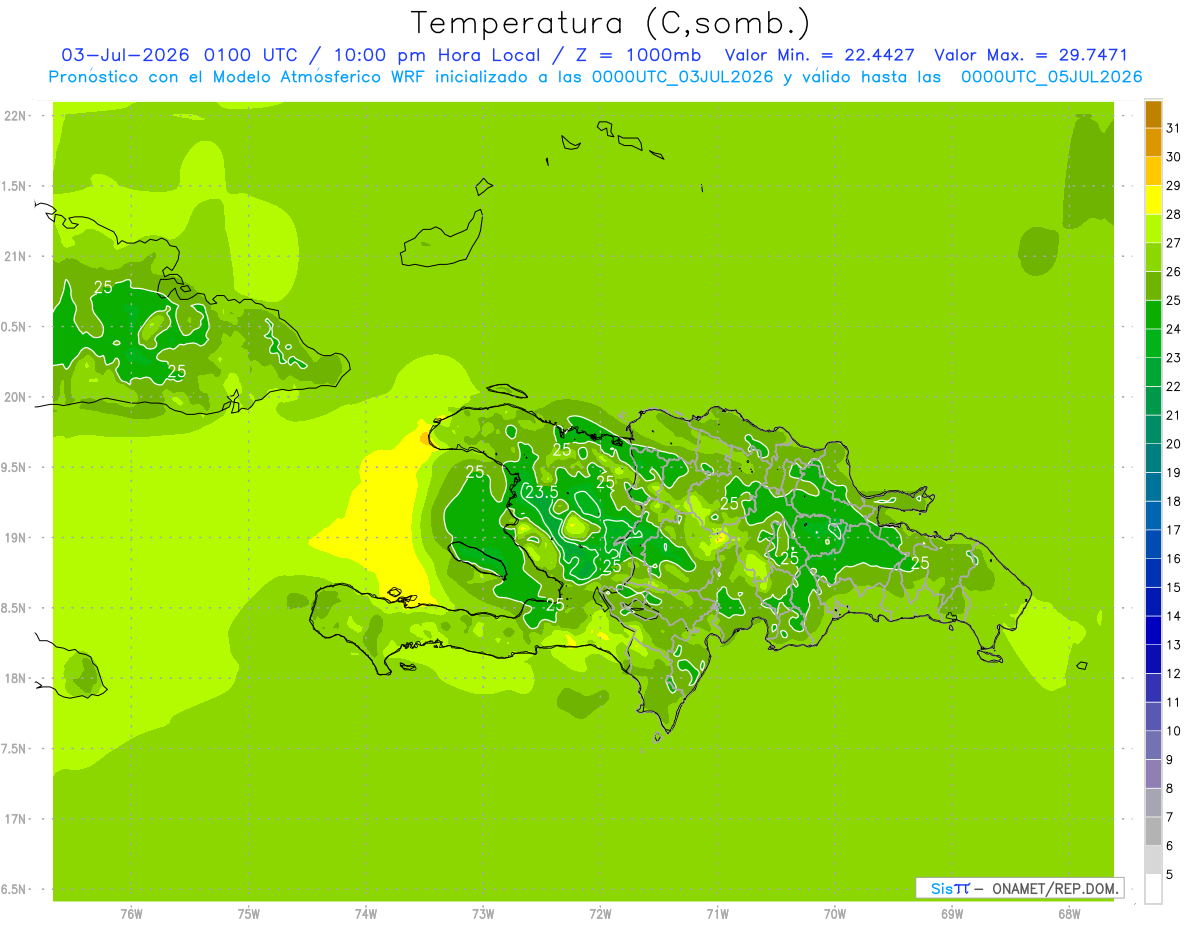Click latitude axis label "18N"
1200x927 pixels.
coord(15,678)
